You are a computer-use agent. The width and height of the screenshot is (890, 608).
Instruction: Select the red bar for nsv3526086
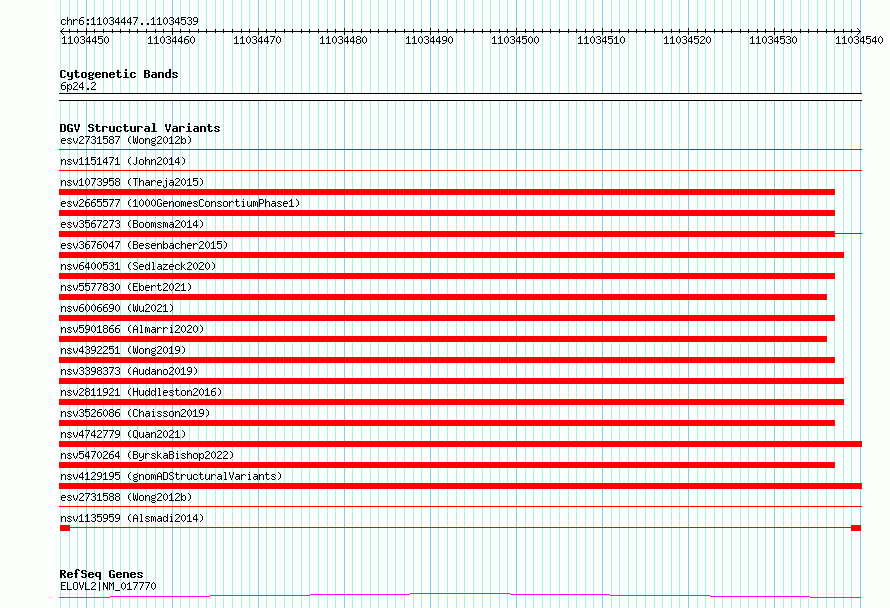tap(447, 423)
